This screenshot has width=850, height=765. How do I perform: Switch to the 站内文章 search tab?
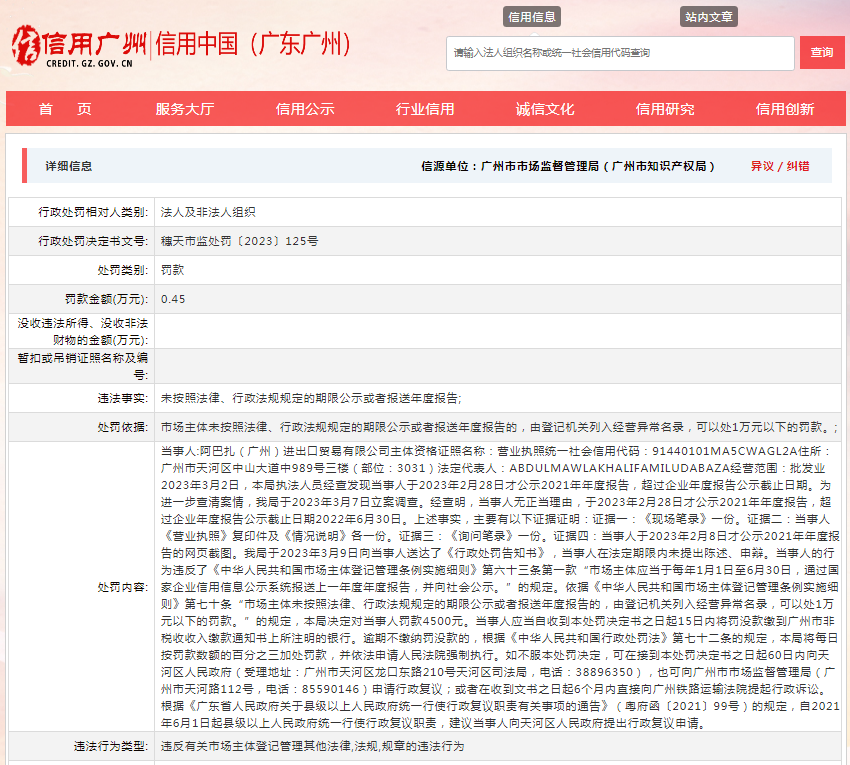coord(709,17)
